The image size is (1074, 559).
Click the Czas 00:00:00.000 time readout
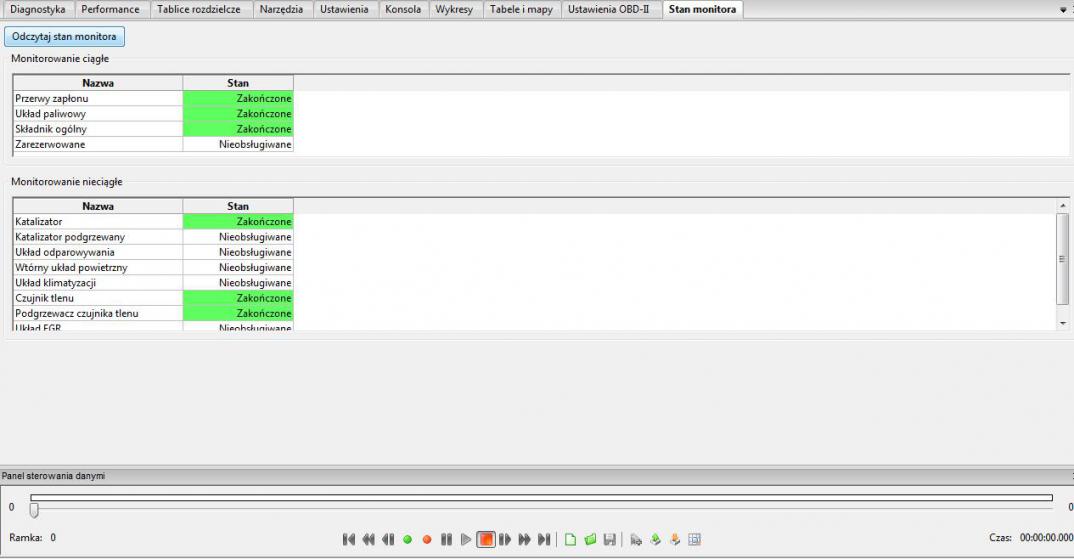(1031, 538)
